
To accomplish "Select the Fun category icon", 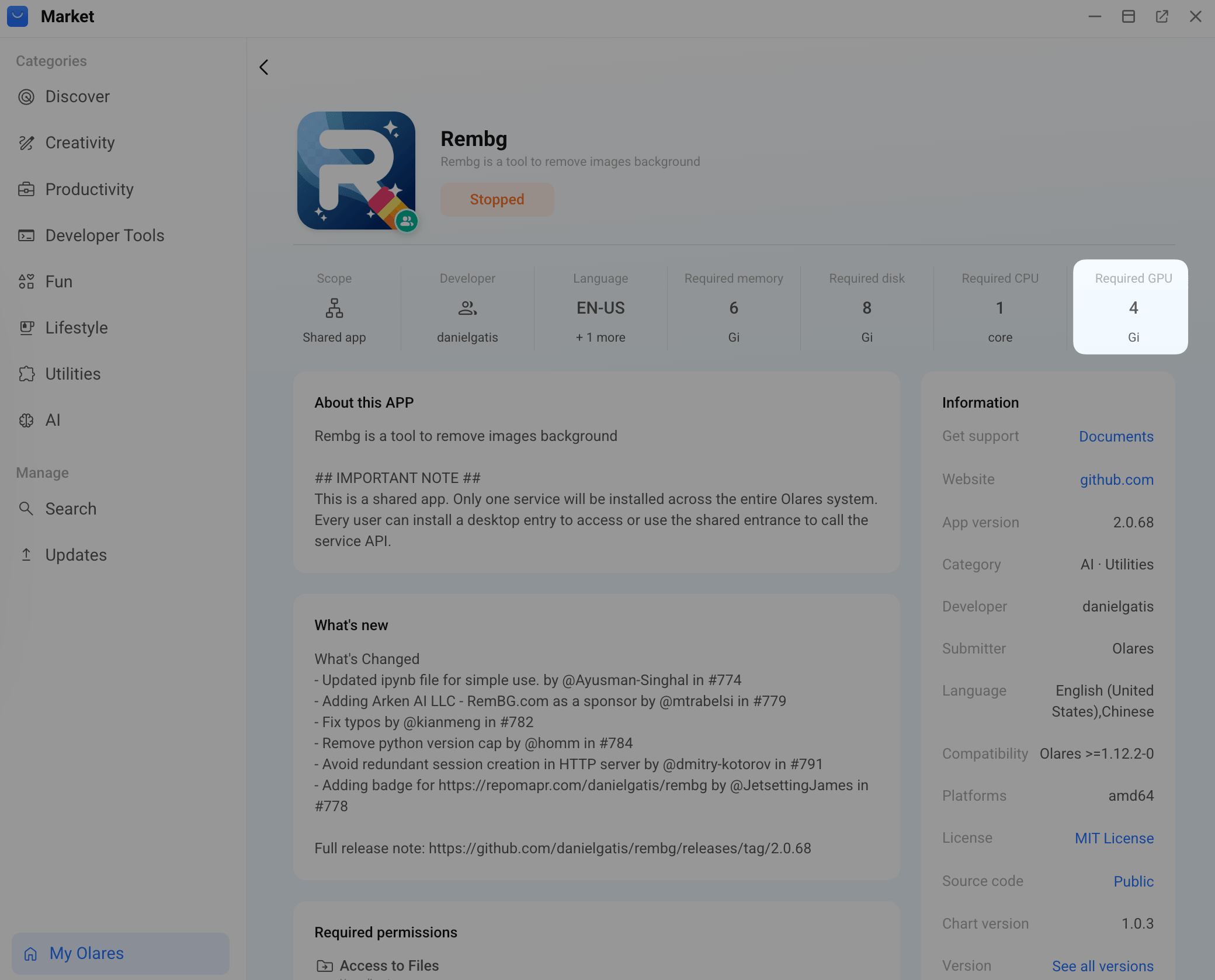I will point(26,281).
